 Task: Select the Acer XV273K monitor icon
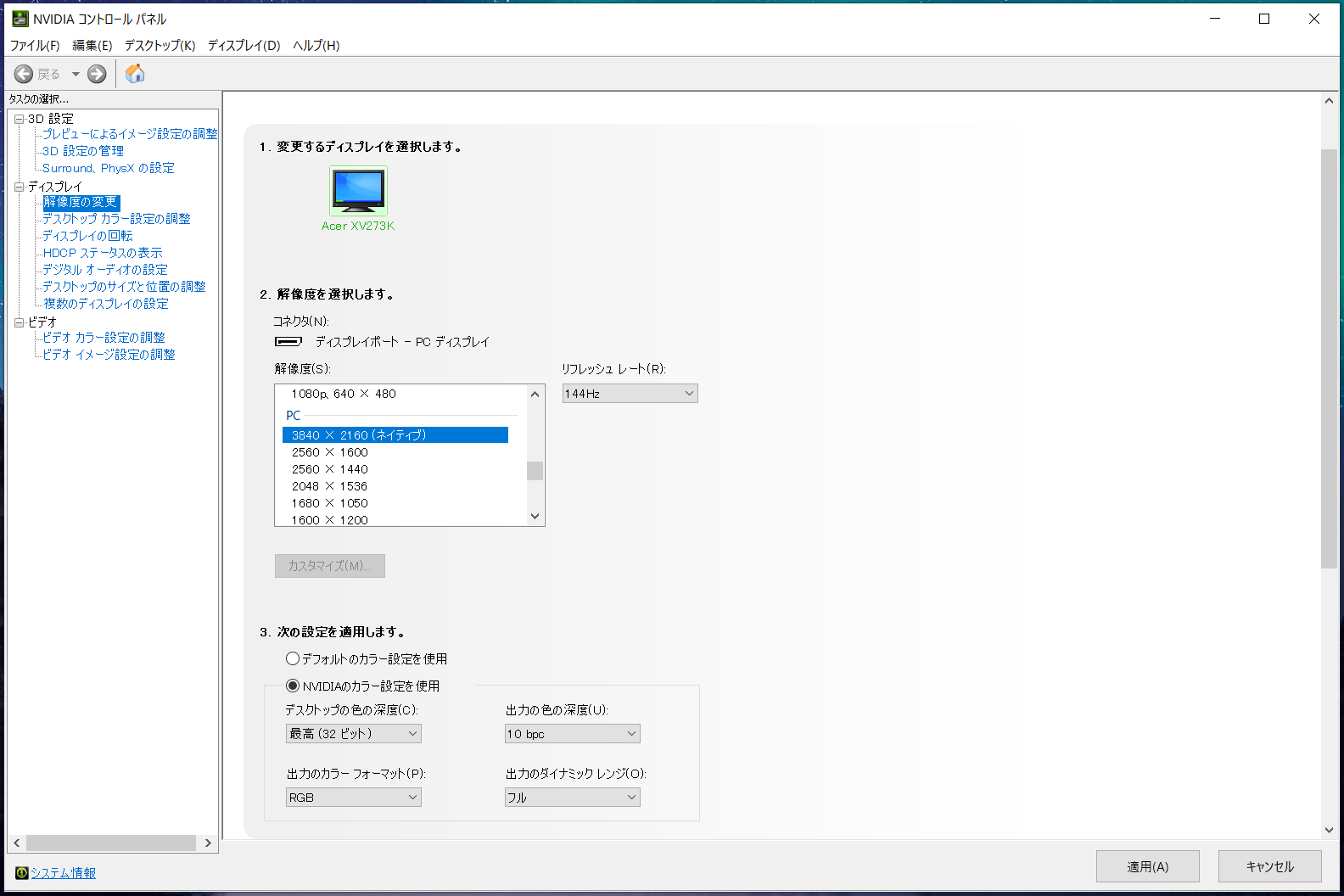pyautogui.click(x=358, y=191)
